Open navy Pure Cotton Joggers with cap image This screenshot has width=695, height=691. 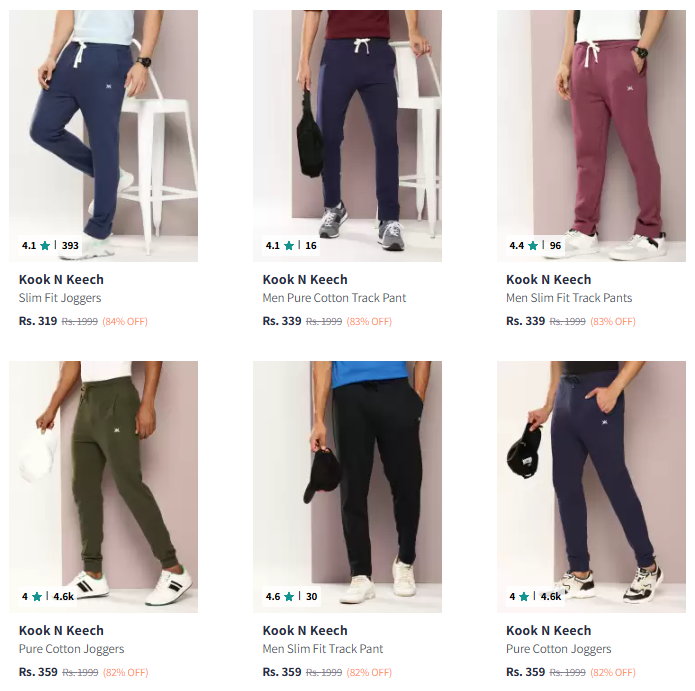click(x=591, y=487)
